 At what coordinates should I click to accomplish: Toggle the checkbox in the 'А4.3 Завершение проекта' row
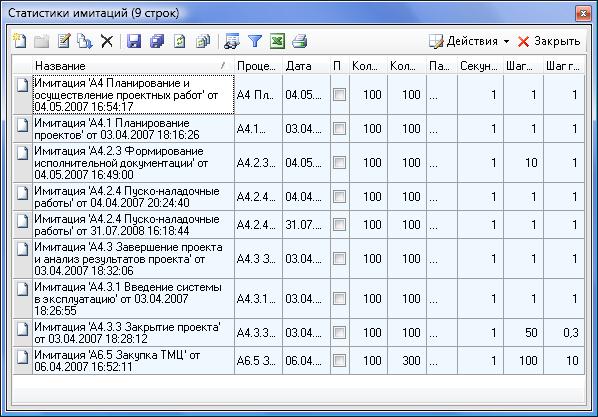click(339, 259)
